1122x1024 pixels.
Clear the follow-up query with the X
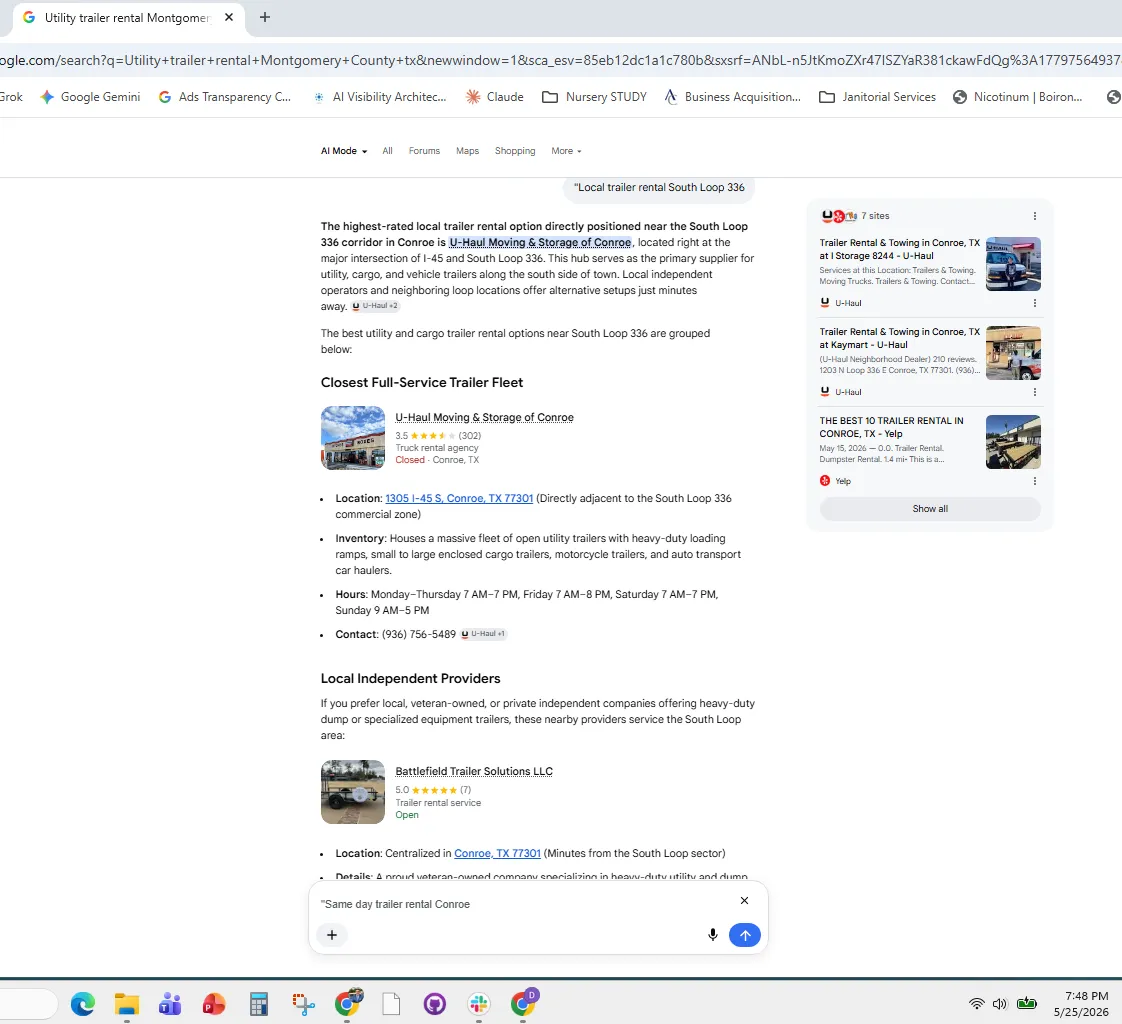click(744, 901)
